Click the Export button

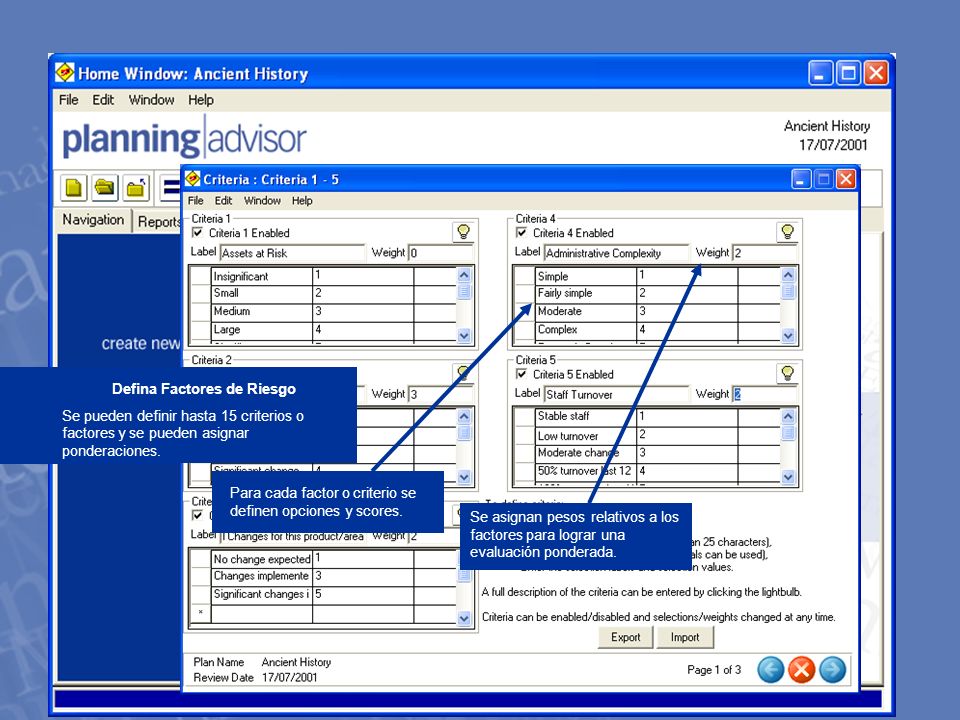[625, 637]
